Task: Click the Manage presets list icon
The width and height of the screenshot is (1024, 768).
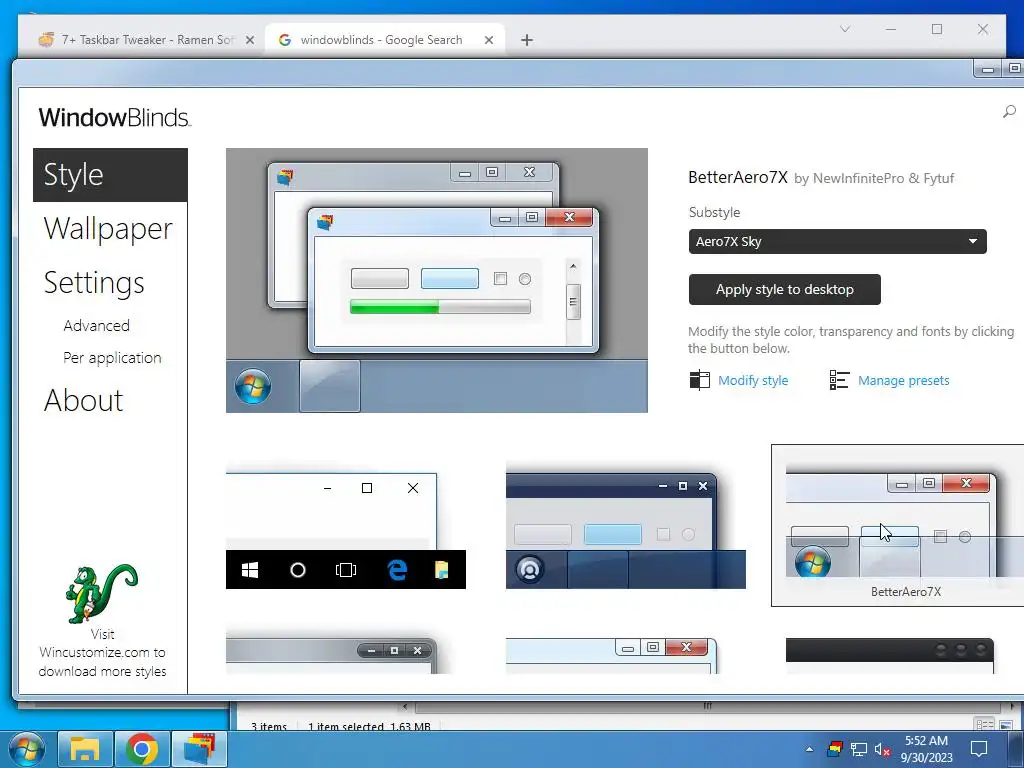Action: (839, 380)
